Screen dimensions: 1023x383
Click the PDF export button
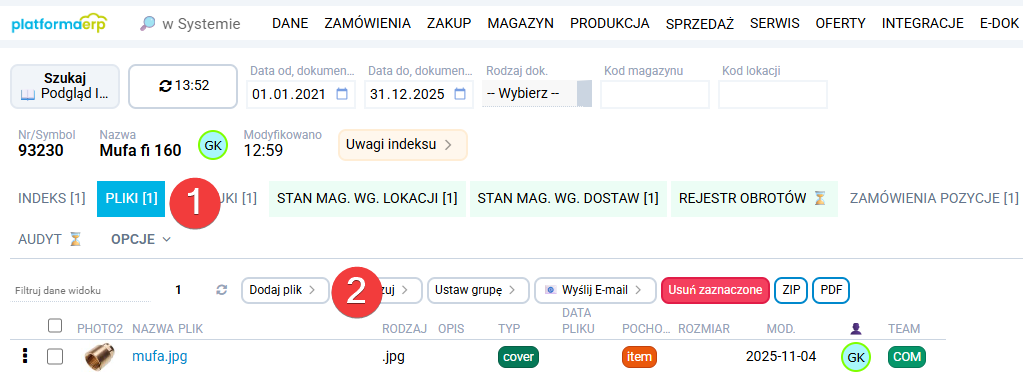coord(831,290)
